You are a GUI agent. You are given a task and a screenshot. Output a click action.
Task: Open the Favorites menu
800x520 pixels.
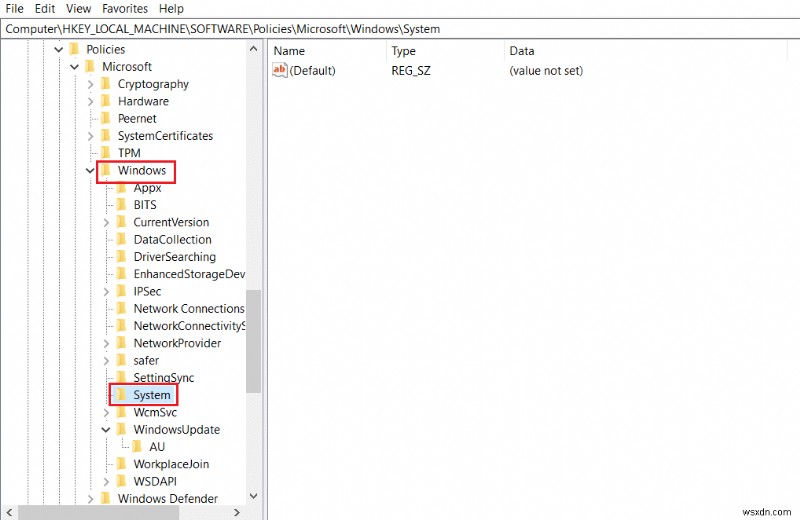pos(125,9)
